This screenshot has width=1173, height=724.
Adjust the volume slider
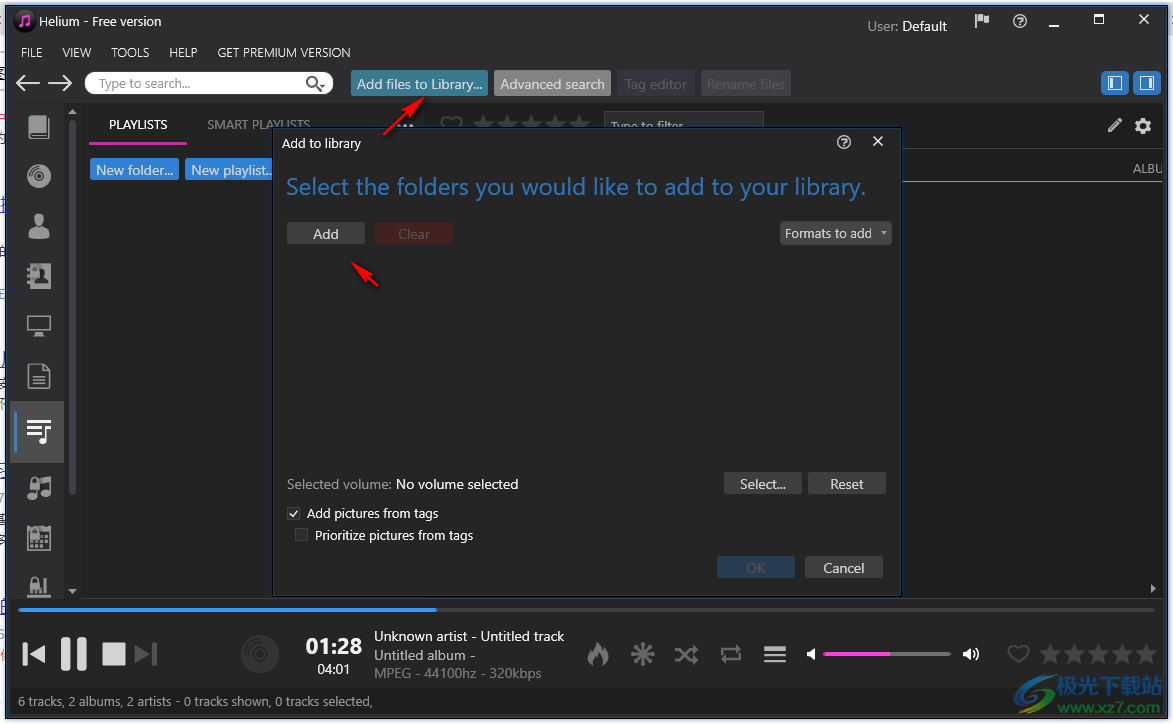(886, 654)
